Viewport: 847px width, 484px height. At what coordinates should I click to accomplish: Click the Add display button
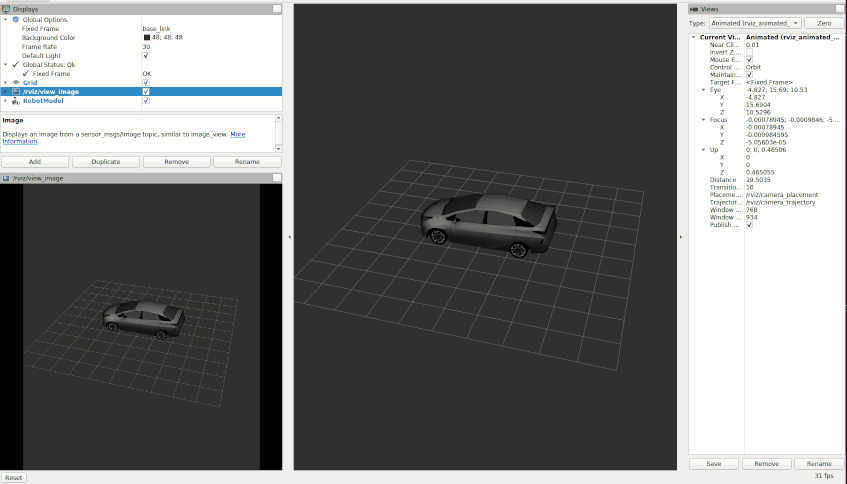click(x=35, y=162)
